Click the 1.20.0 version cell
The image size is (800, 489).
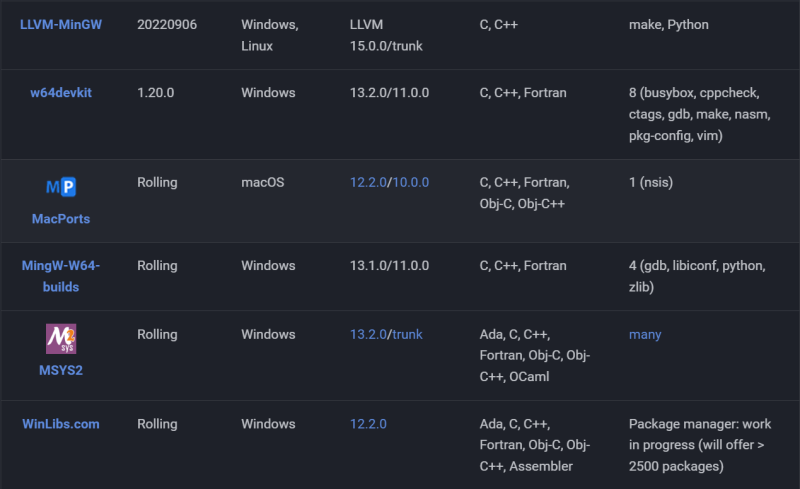156,93
